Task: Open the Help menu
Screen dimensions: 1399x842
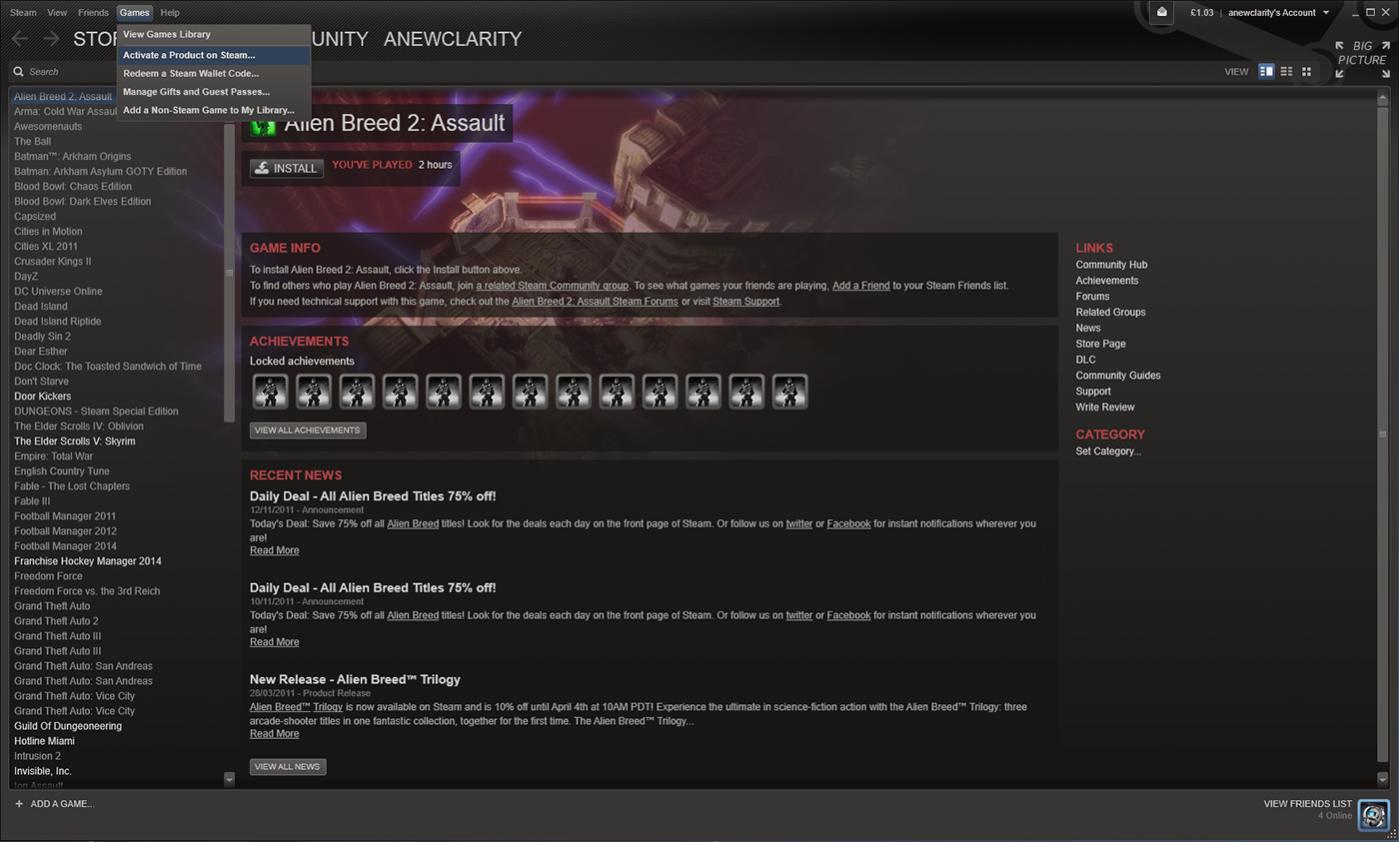Action: (x=170, y=13)
